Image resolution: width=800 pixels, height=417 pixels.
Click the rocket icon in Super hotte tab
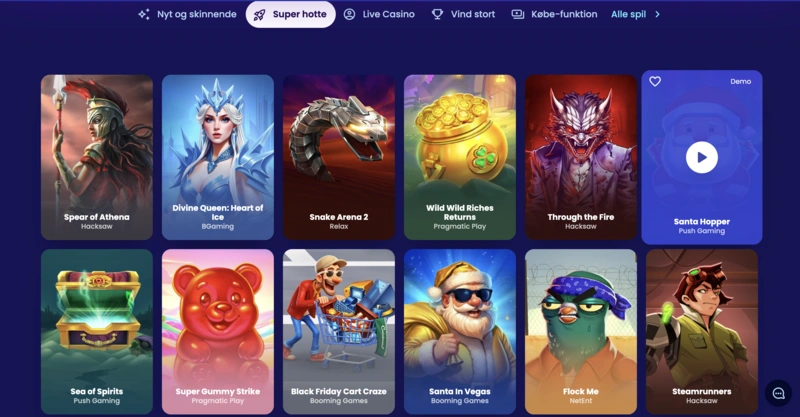[260, 14]
